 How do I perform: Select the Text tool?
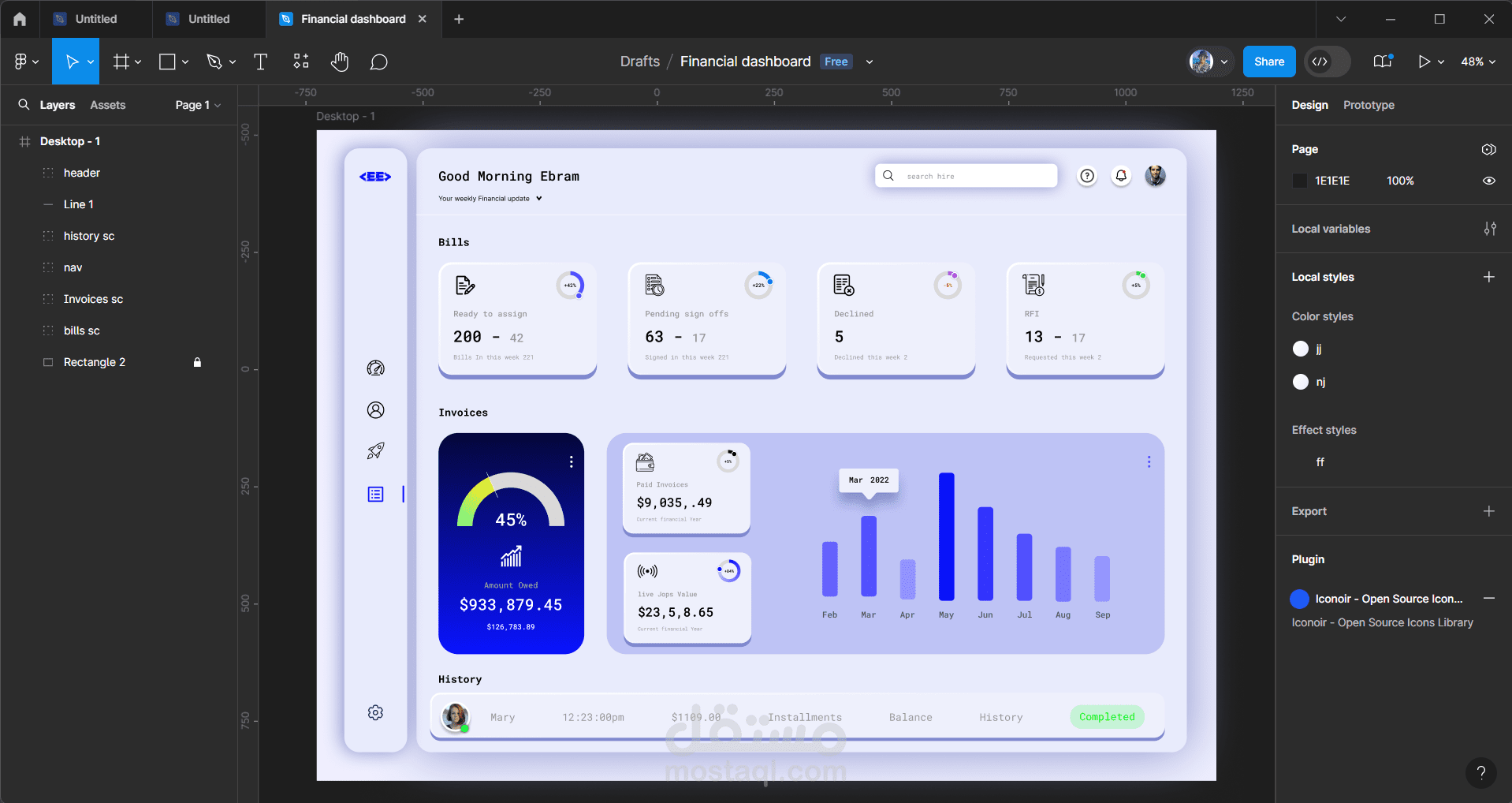260,62
